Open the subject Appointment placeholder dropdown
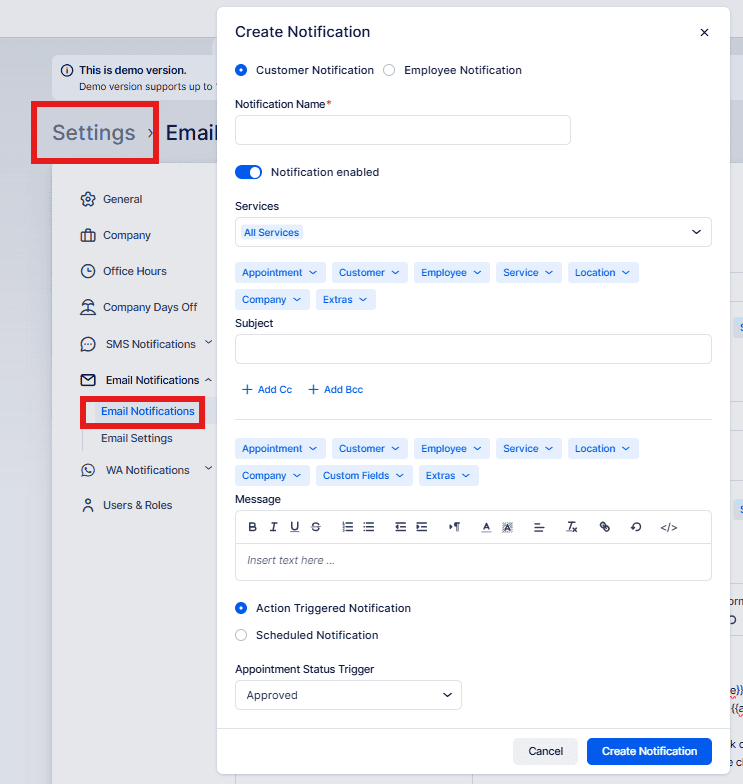 click(x=280, y=272)
